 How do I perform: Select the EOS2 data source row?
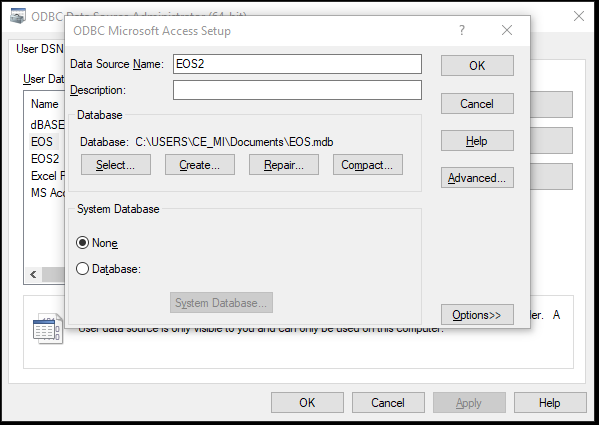point(45,158)
